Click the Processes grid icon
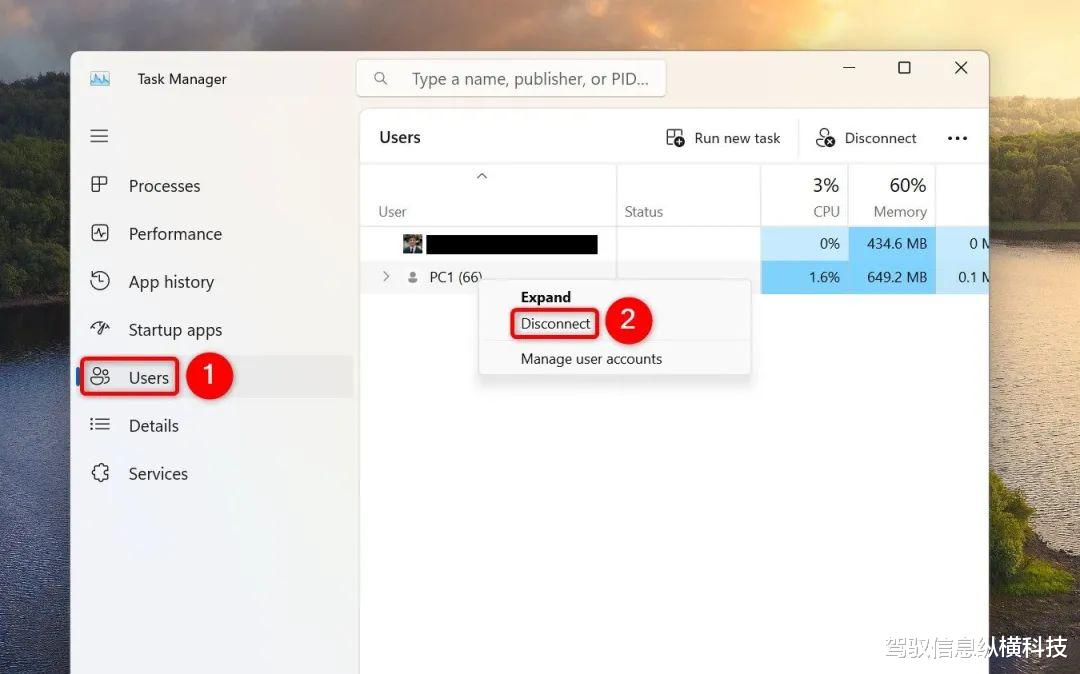Screen dimensions: 1080x674 click(99, 185)
